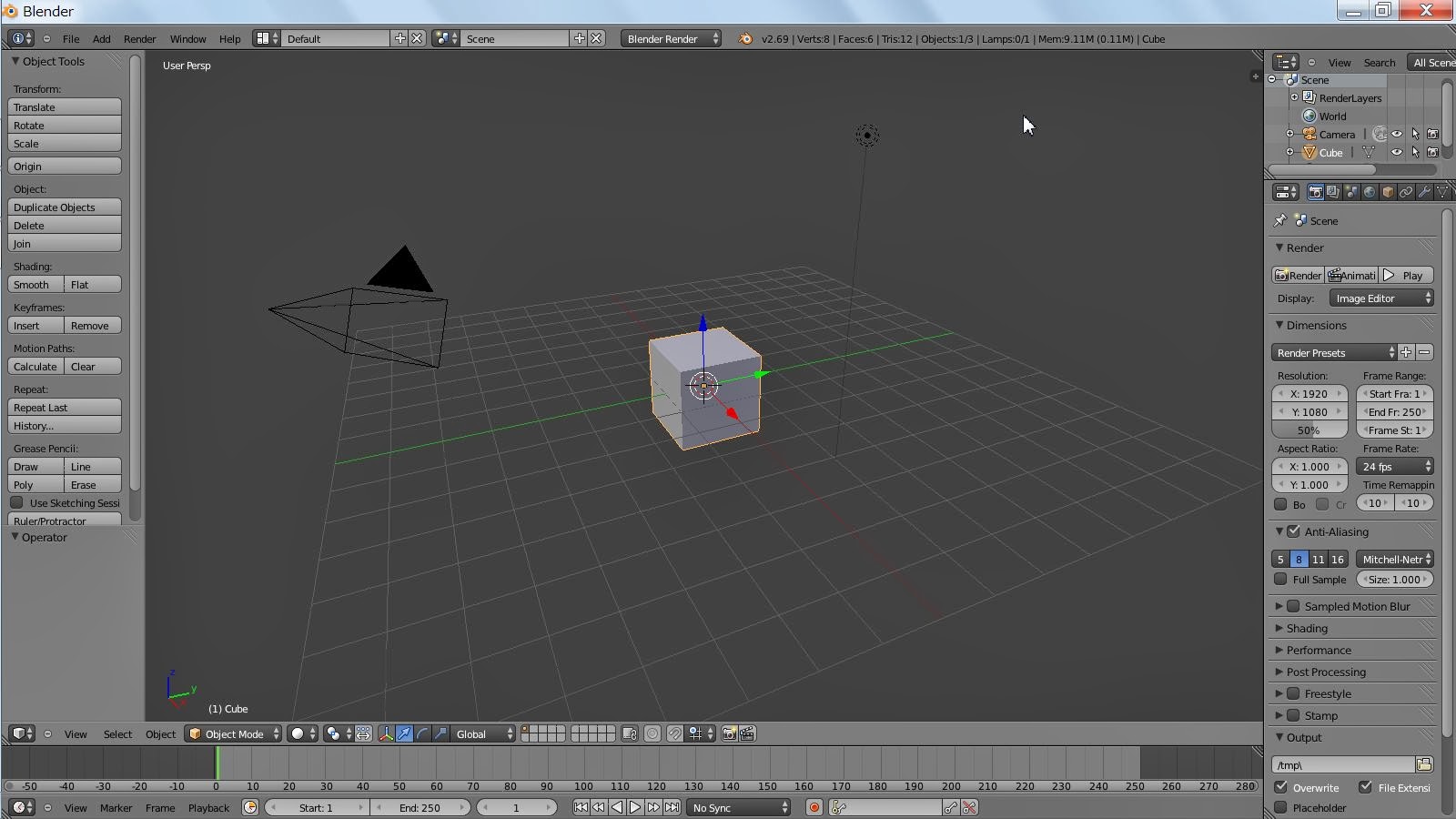This screenshot has height=819, width=1456.
Task: Open the Object properties tab cube icon
Action: (x=1388, y=192)
